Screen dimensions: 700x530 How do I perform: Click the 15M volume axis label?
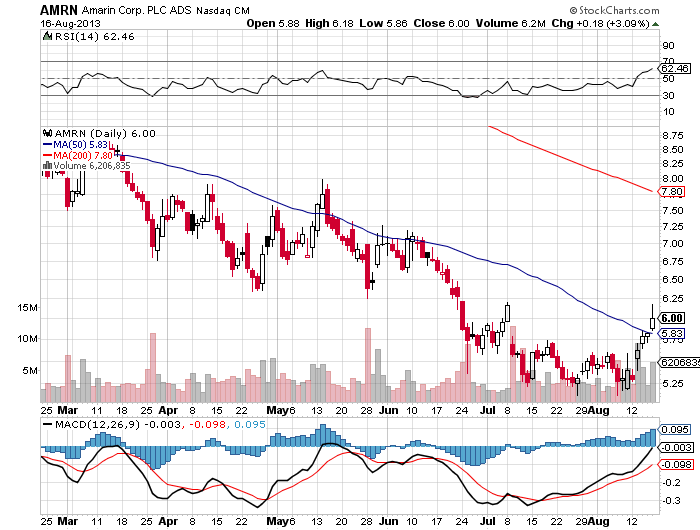[x=28, y=308]
